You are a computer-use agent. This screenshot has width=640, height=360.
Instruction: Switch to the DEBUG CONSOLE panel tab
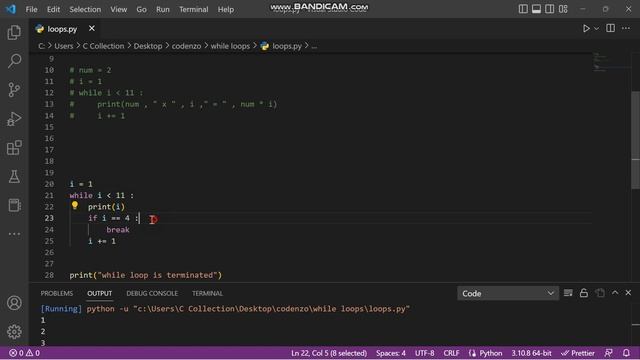click(x=152, y=293)
